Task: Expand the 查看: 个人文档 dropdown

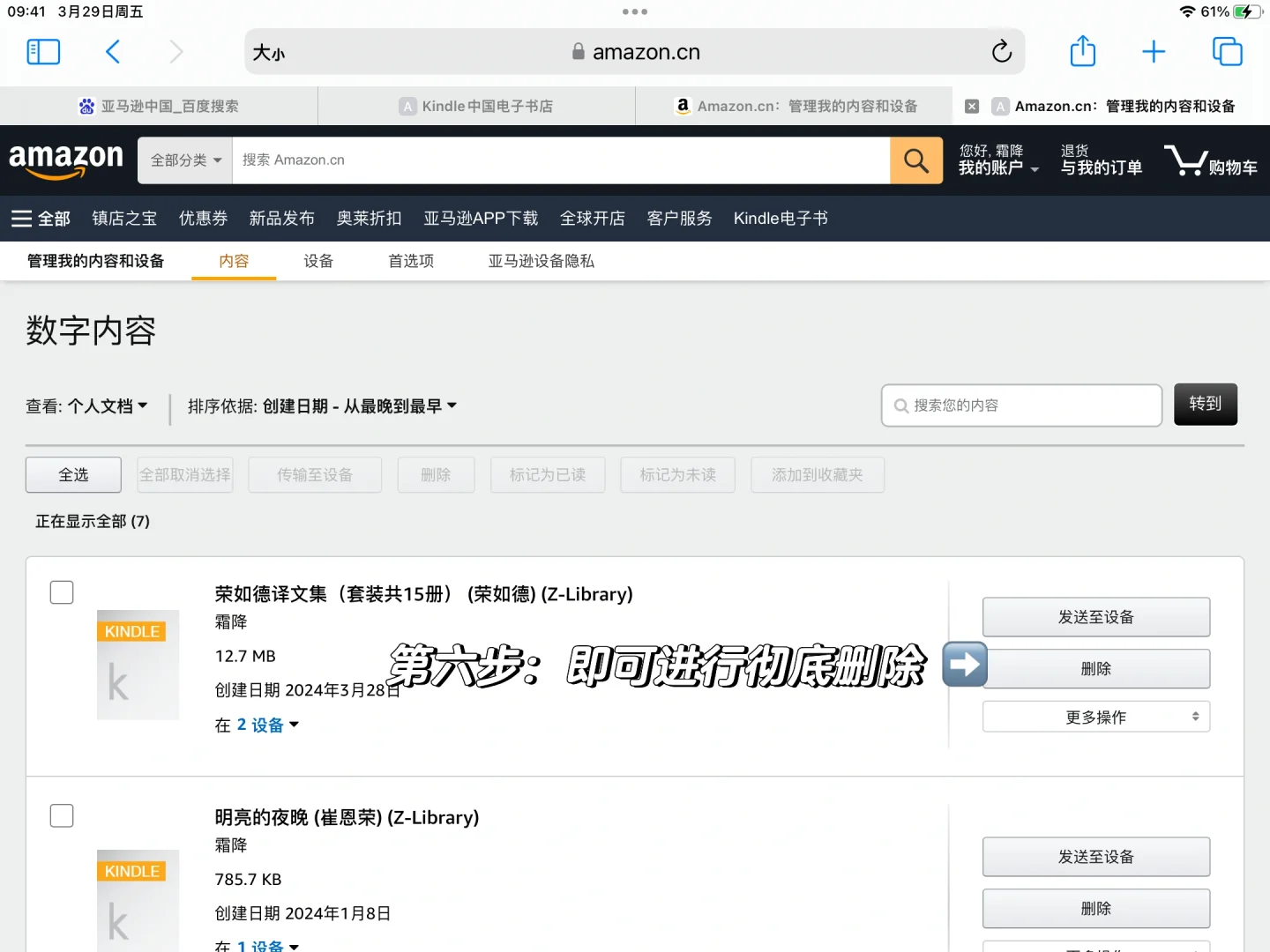Action: point(86,406)
